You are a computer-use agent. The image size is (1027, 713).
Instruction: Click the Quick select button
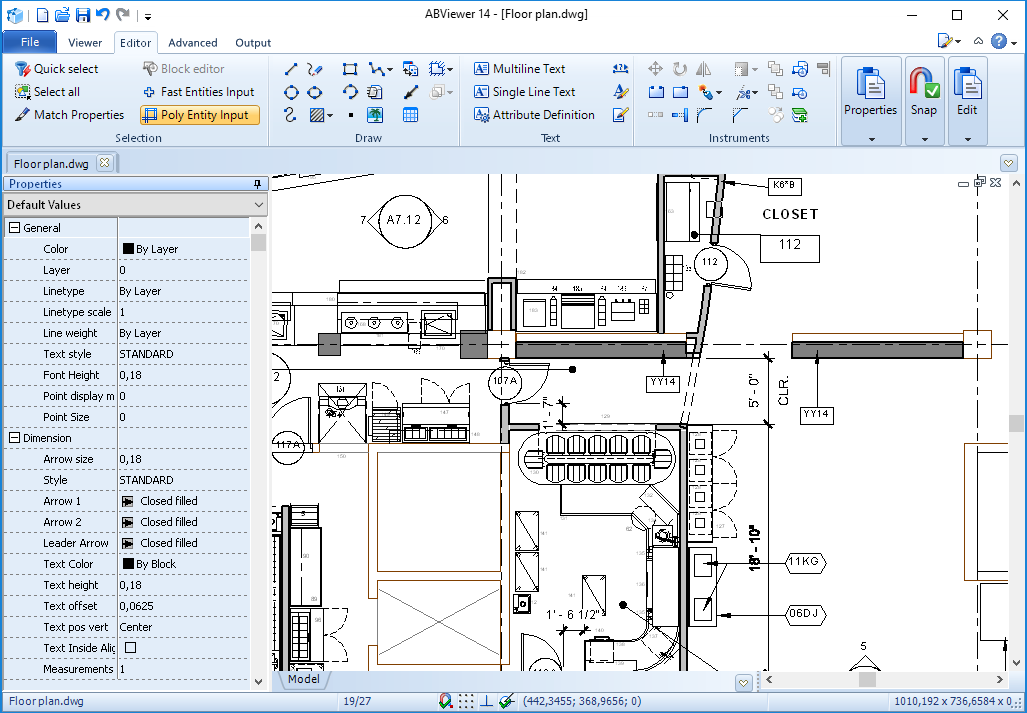pos(57,69)
